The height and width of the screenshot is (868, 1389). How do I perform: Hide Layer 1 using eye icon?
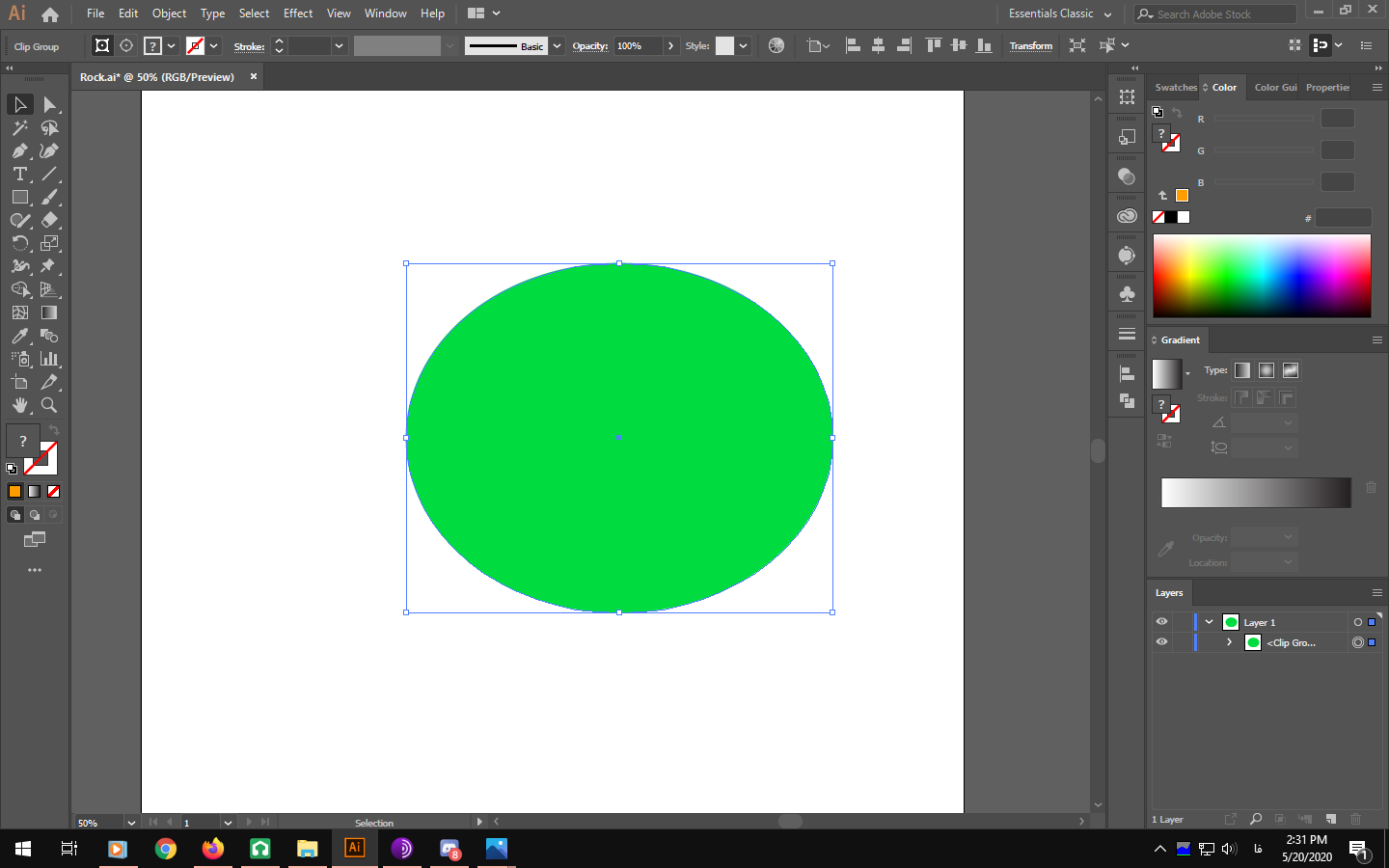(x=1161, y=622)
